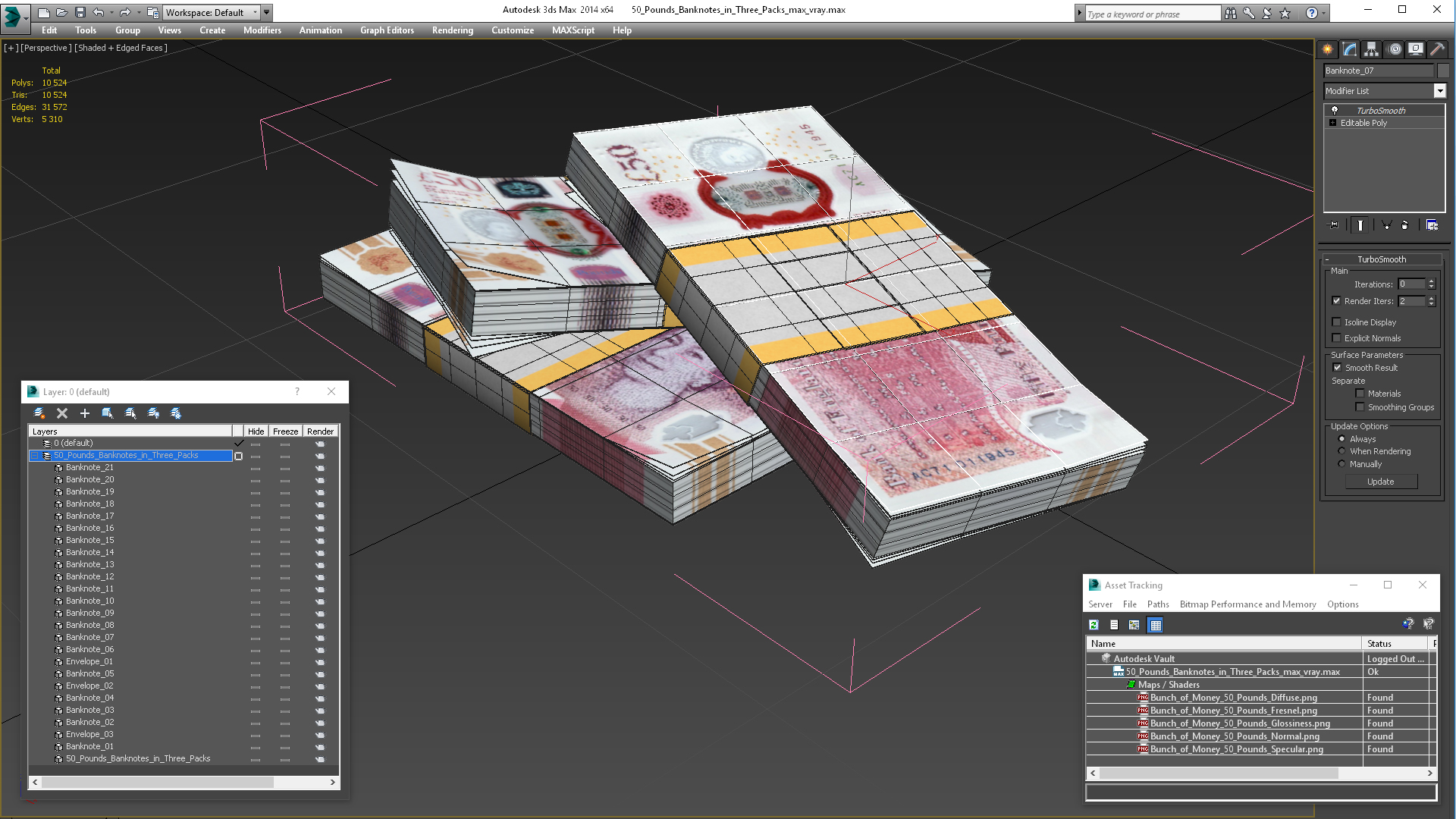Click Create New Layer icon in Layer dialog
The width and height of the screenshot is (1456, 819).
click(x=39, y=413)
